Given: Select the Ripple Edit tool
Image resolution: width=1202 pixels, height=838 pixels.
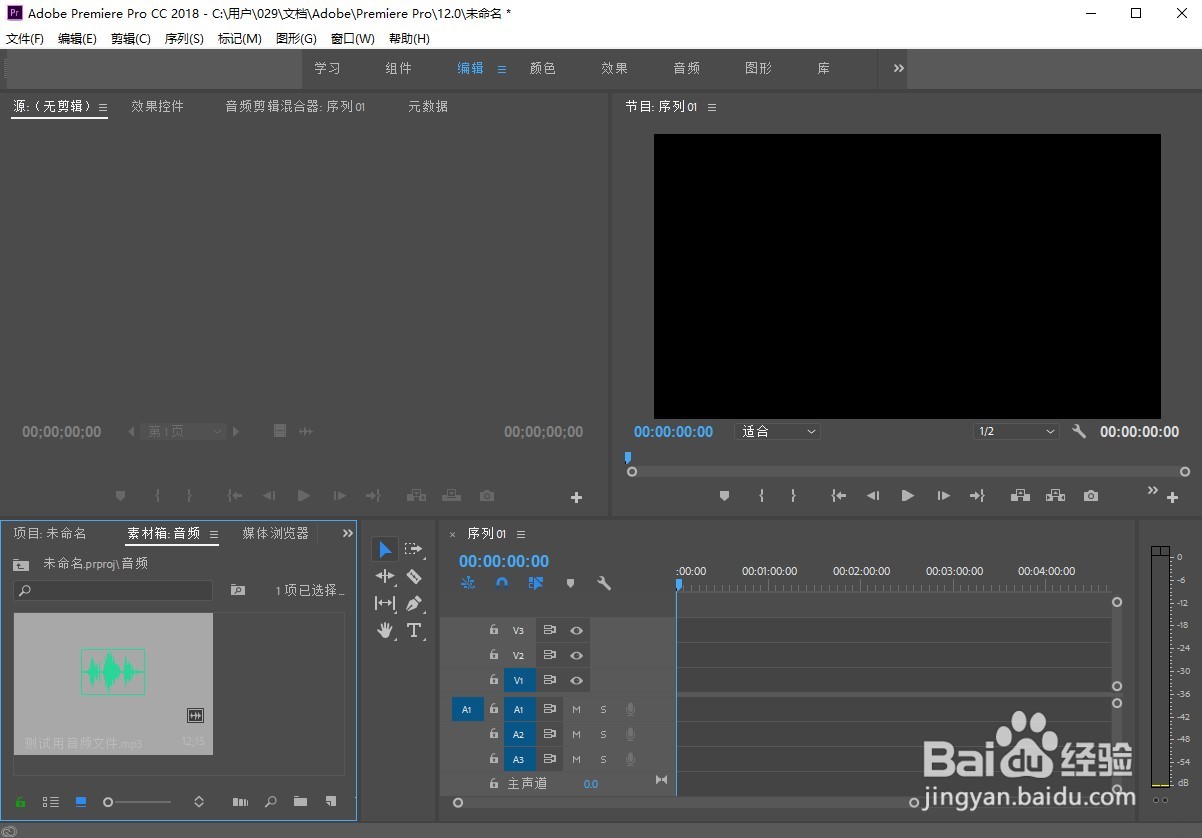Looking at the screenshot, I should [x=385, y=576].
